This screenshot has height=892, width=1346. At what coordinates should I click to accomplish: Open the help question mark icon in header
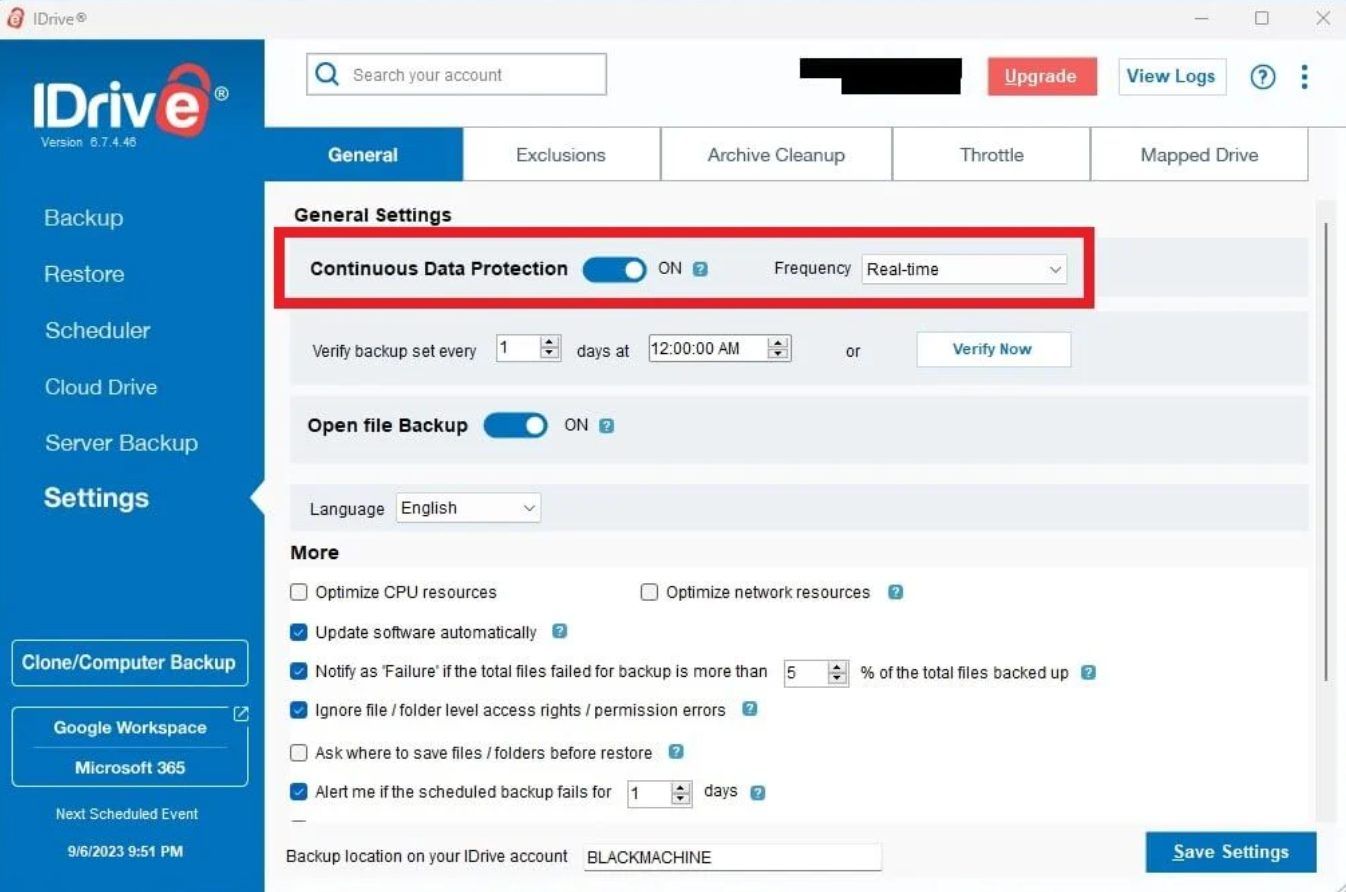[1263, 77]
